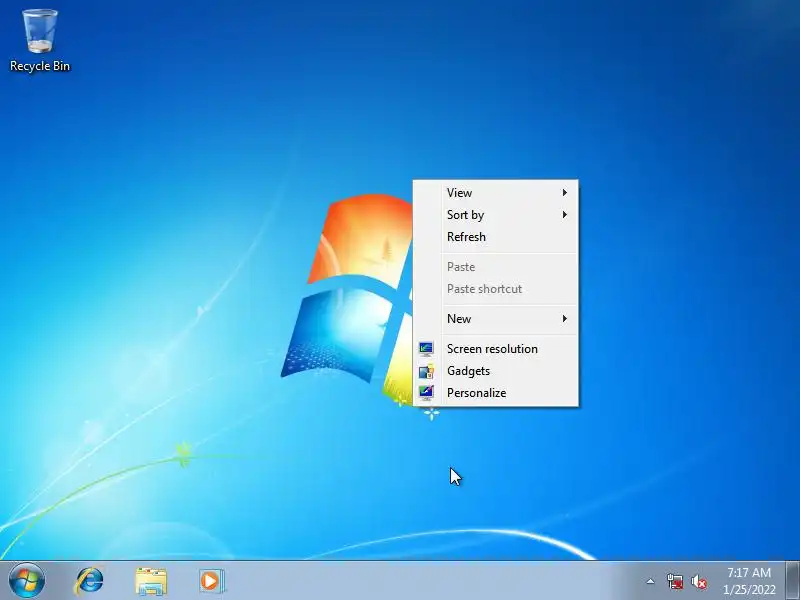Launch Windows Media Player from the taskbar

tap(211, 581)
